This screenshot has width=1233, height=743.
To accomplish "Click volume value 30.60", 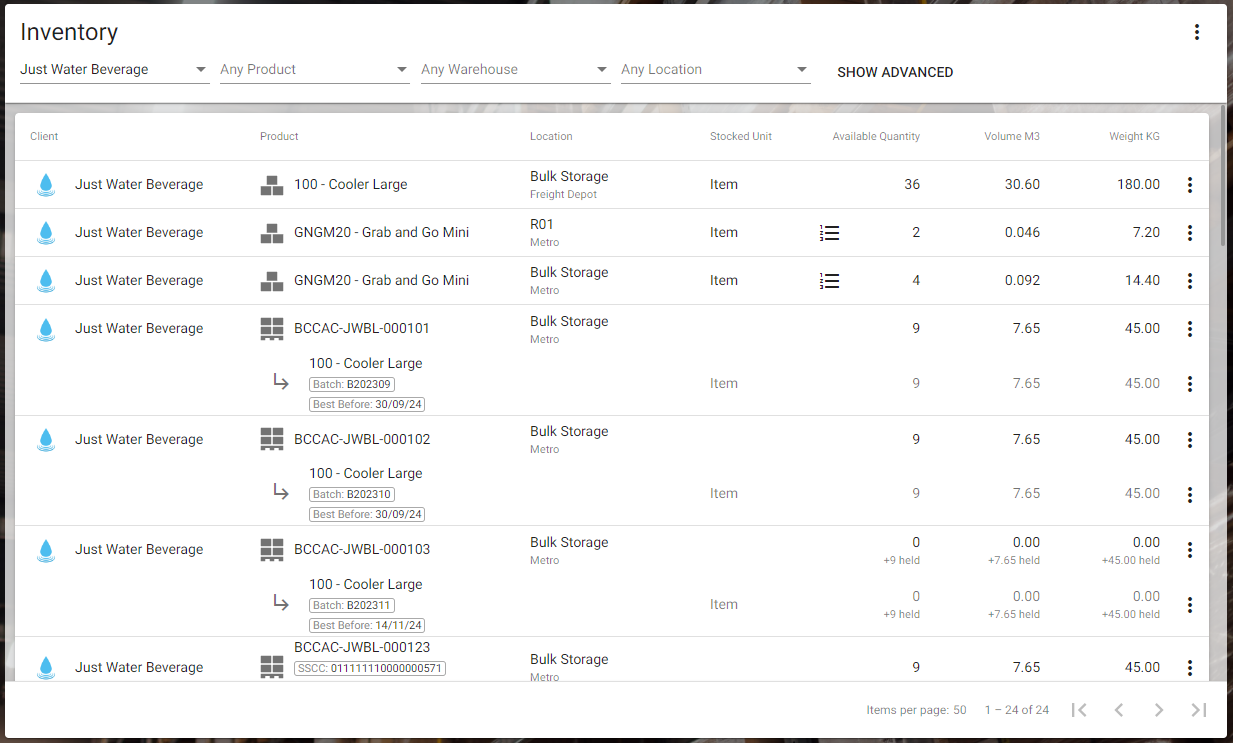I will 1022,185.
